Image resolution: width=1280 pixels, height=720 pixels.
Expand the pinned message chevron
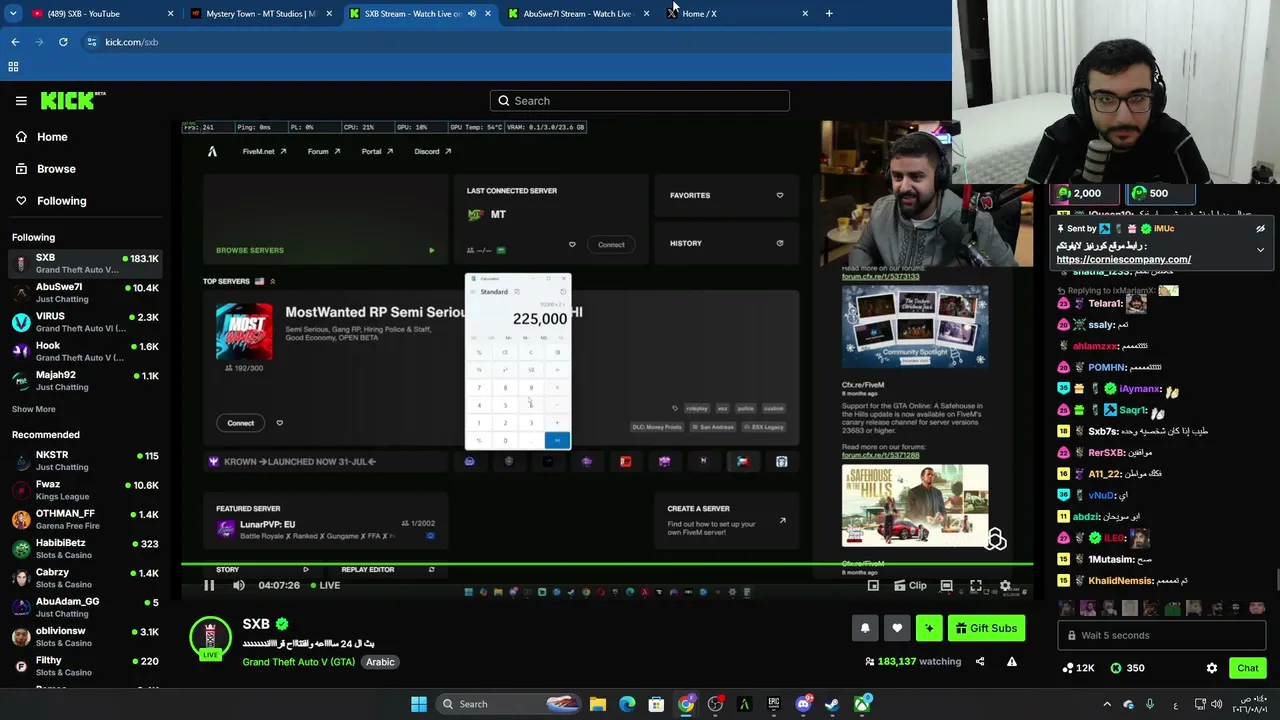coord(1260,250)
